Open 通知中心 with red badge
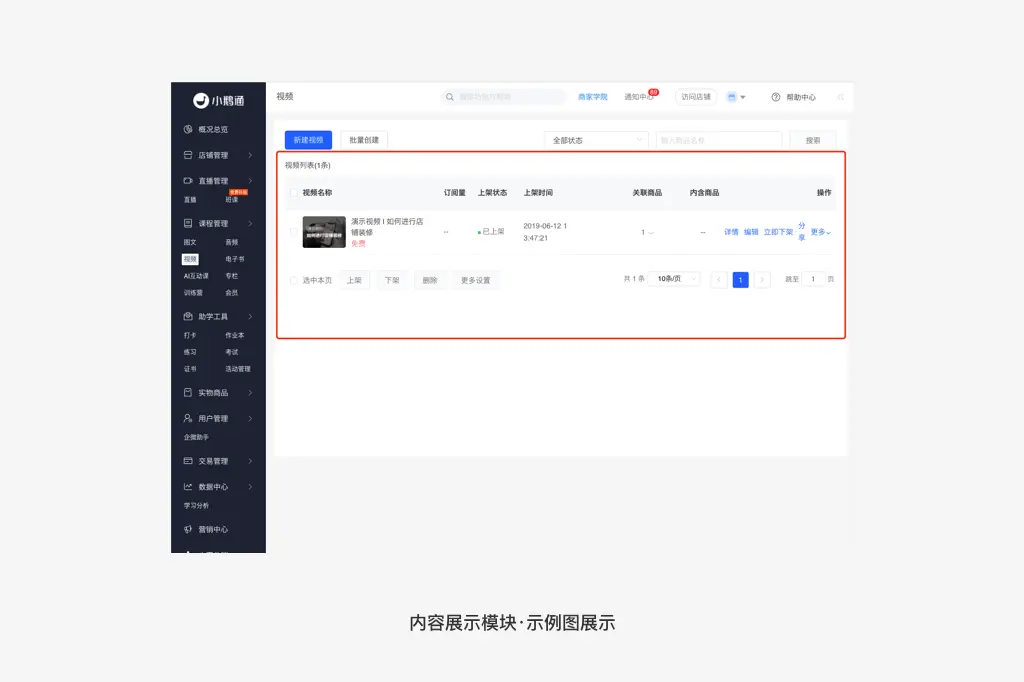The image size is (1024, 682). pyautogui.click(x=641, y=96)
